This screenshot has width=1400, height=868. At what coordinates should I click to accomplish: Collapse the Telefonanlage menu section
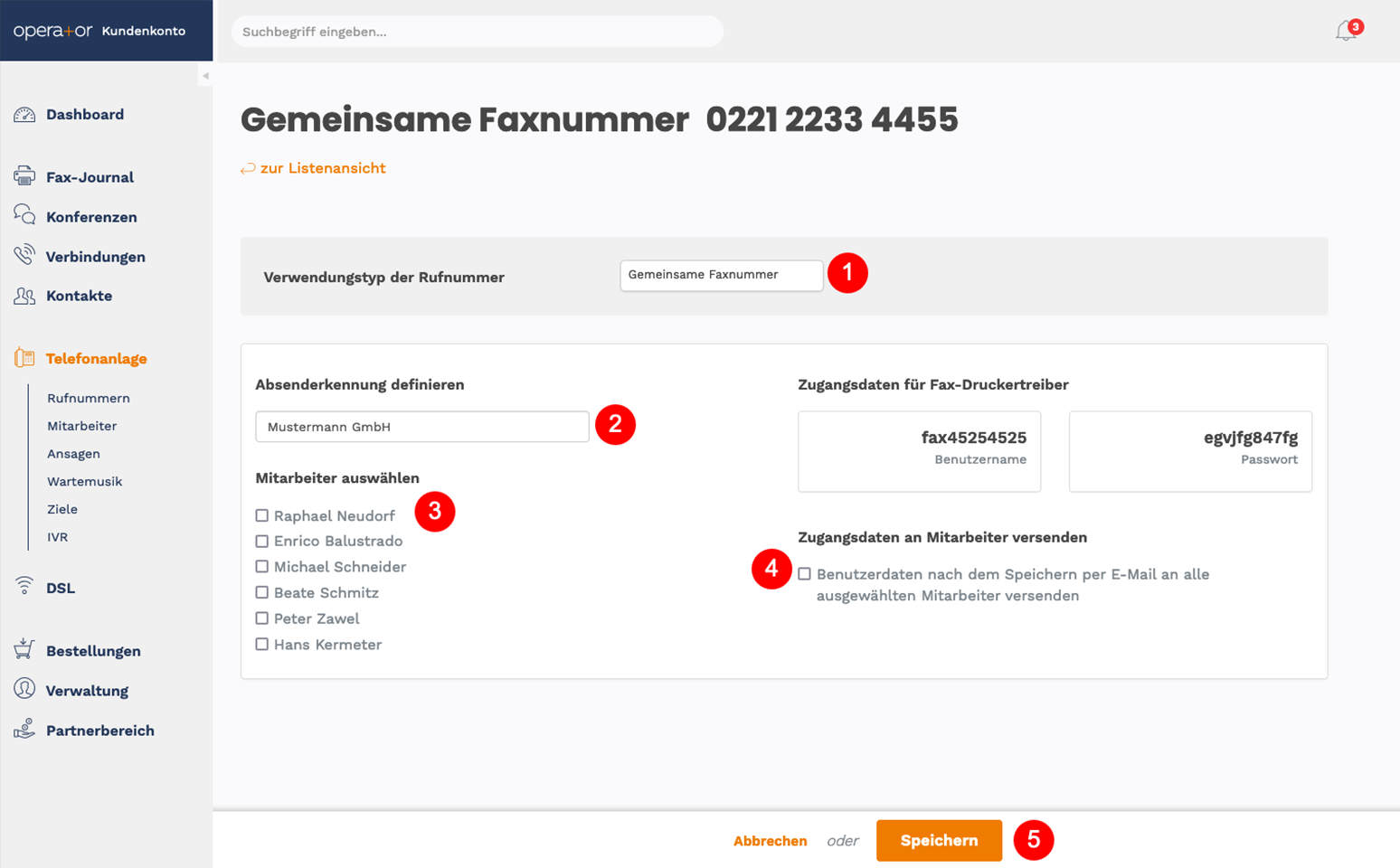pos(96,359)
